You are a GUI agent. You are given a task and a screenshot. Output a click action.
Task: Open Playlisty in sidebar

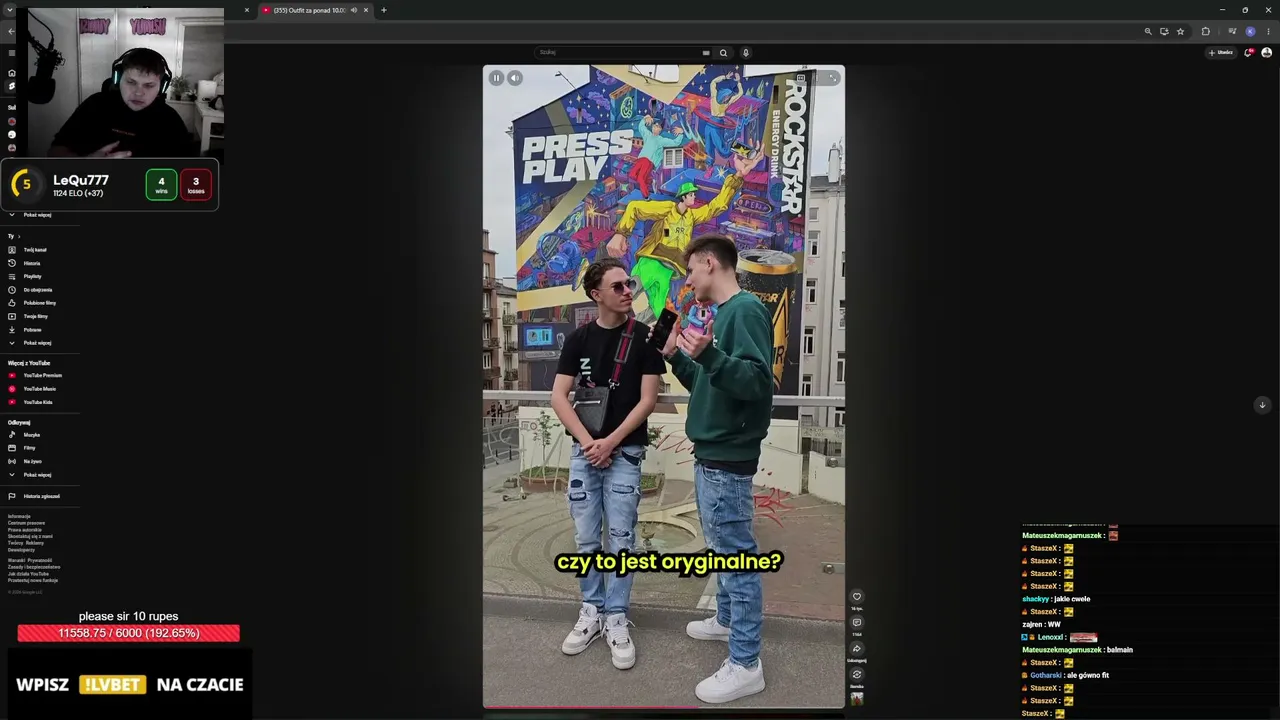[x=33, y=276]
